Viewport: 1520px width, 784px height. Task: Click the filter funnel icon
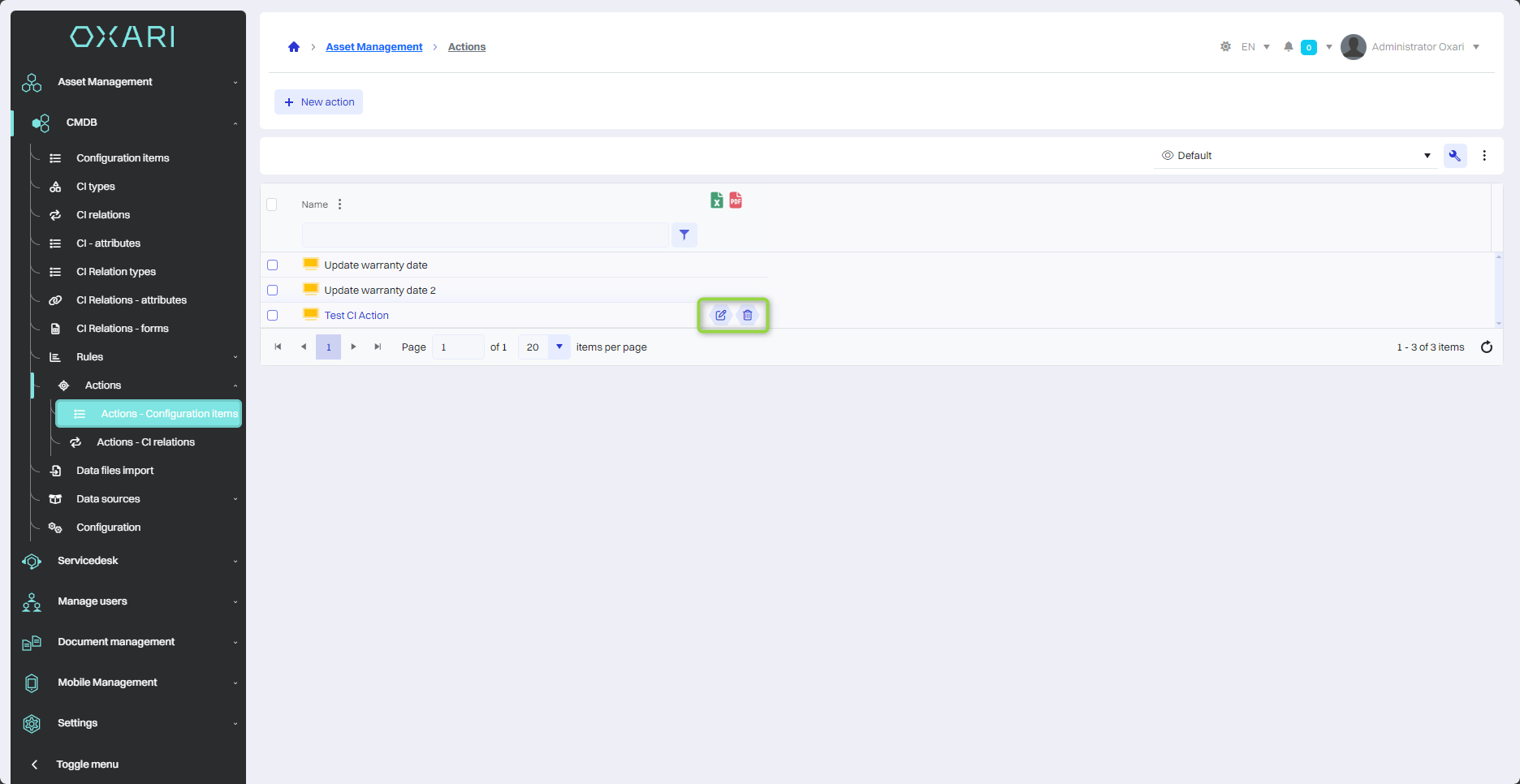point(684,235)
